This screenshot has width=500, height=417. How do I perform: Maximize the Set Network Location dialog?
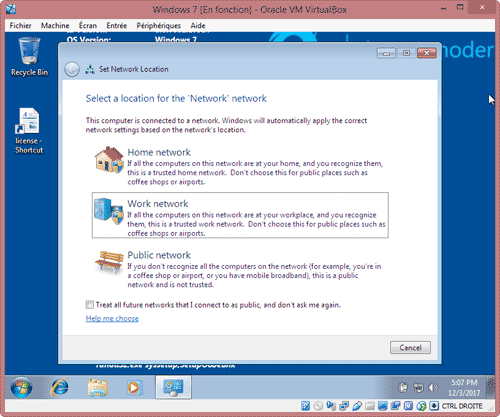(406, 53)
